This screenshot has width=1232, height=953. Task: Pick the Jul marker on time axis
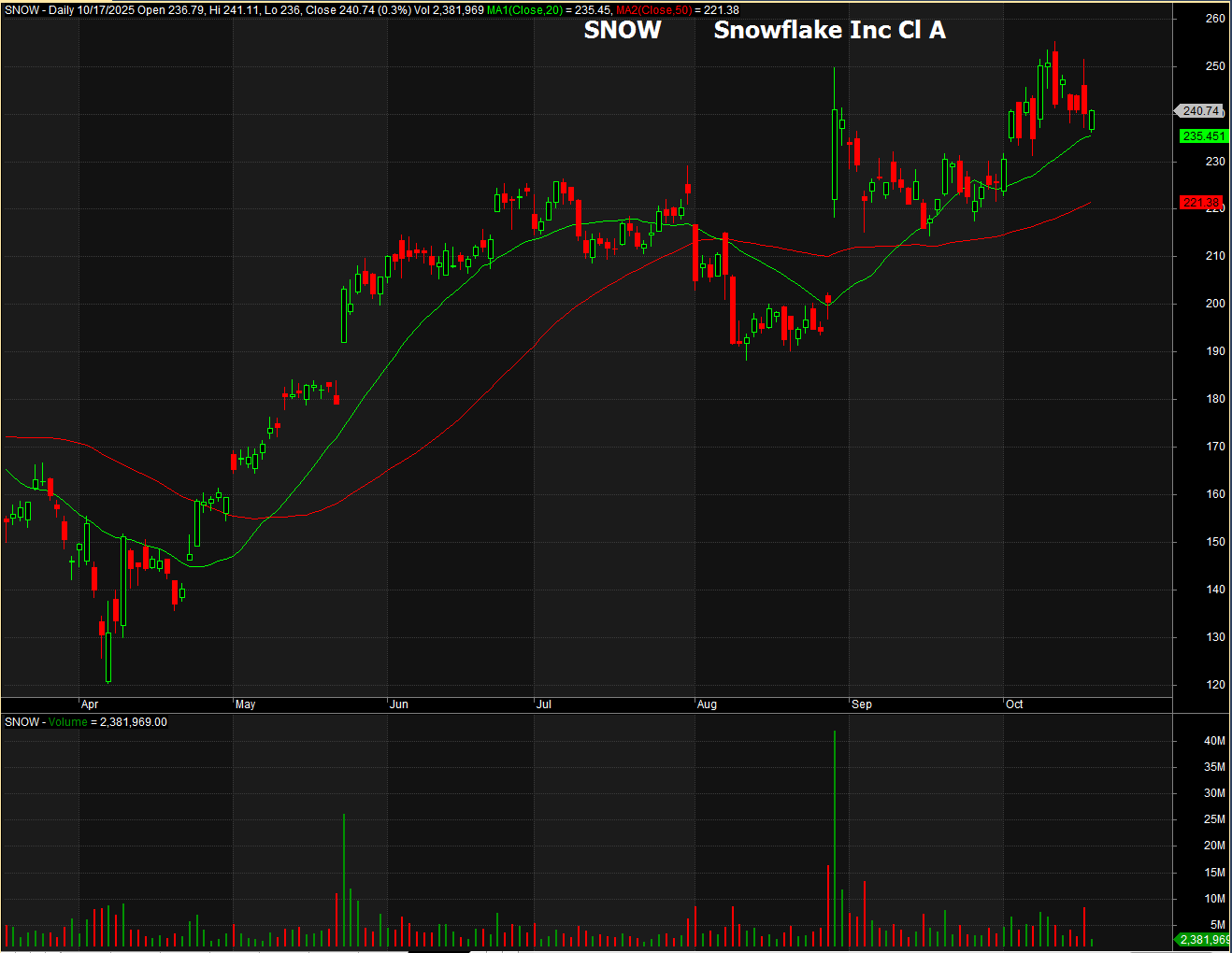tap(544, 704)
